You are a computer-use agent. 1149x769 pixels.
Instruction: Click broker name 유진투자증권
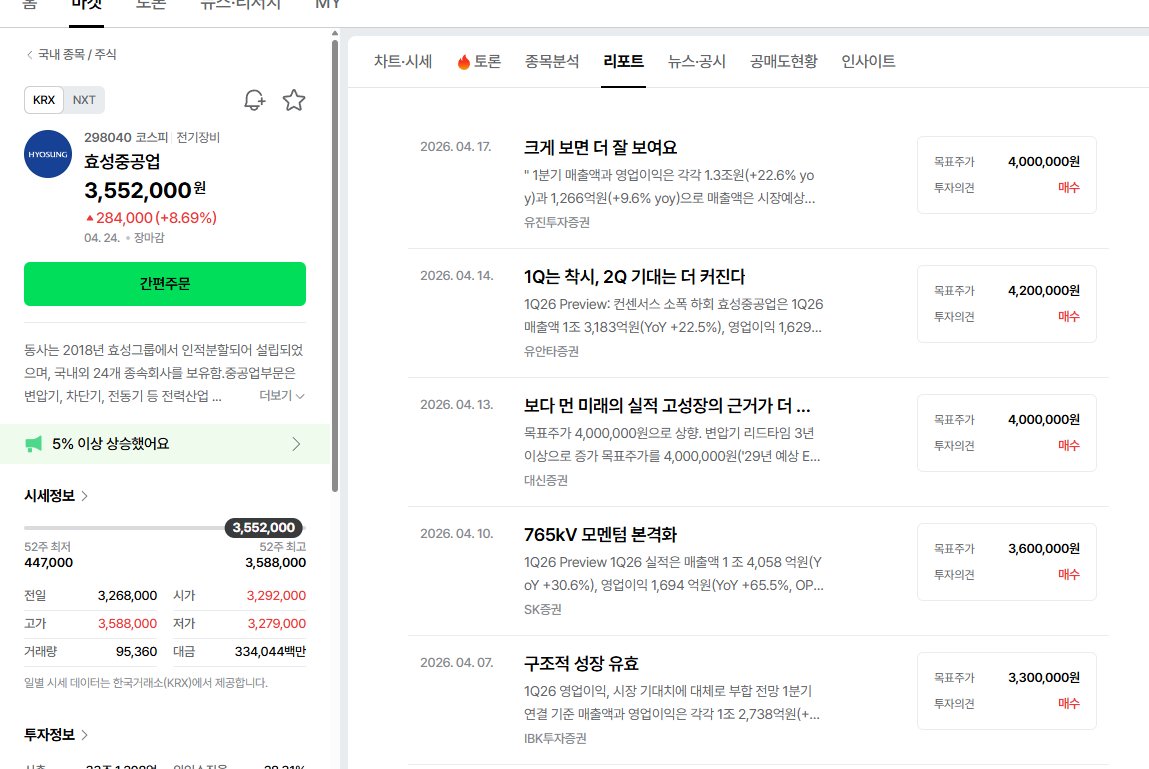(x=557, y=222)
